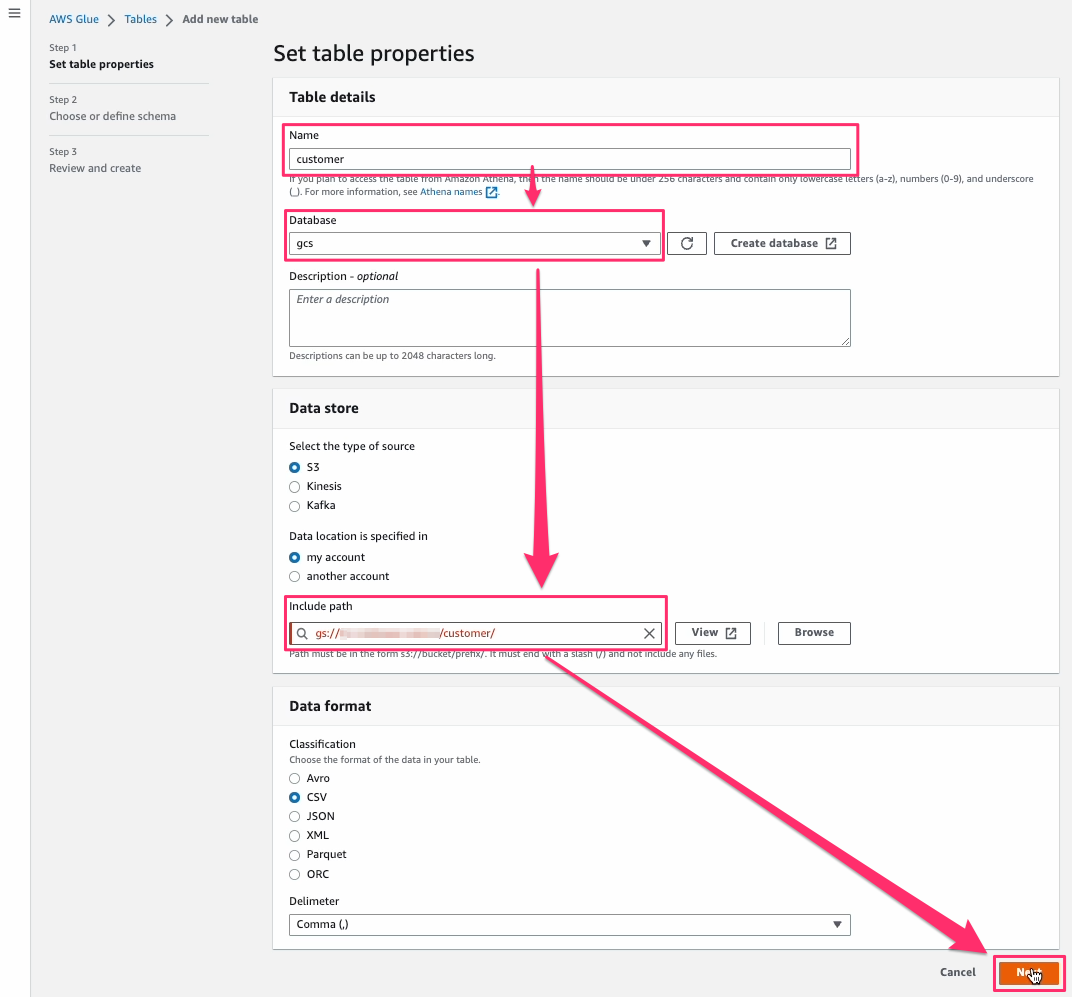Click Create database button
Screen dimensions: 1072x997
(782, 243)
